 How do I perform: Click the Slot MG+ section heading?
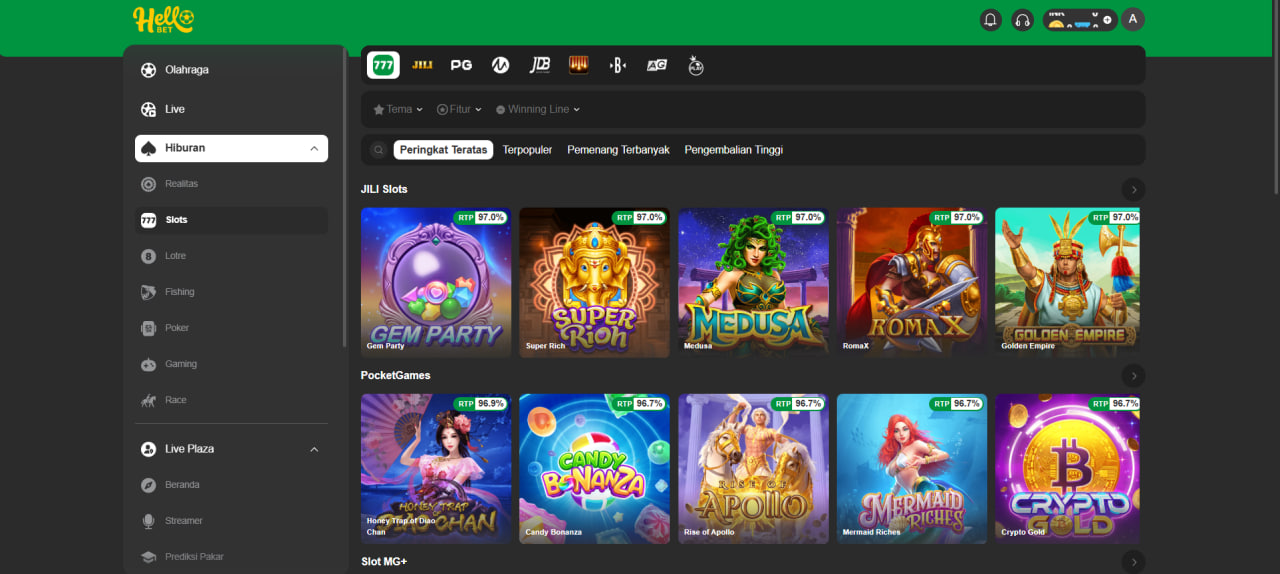pyautogui.click(x=384, y=562)
